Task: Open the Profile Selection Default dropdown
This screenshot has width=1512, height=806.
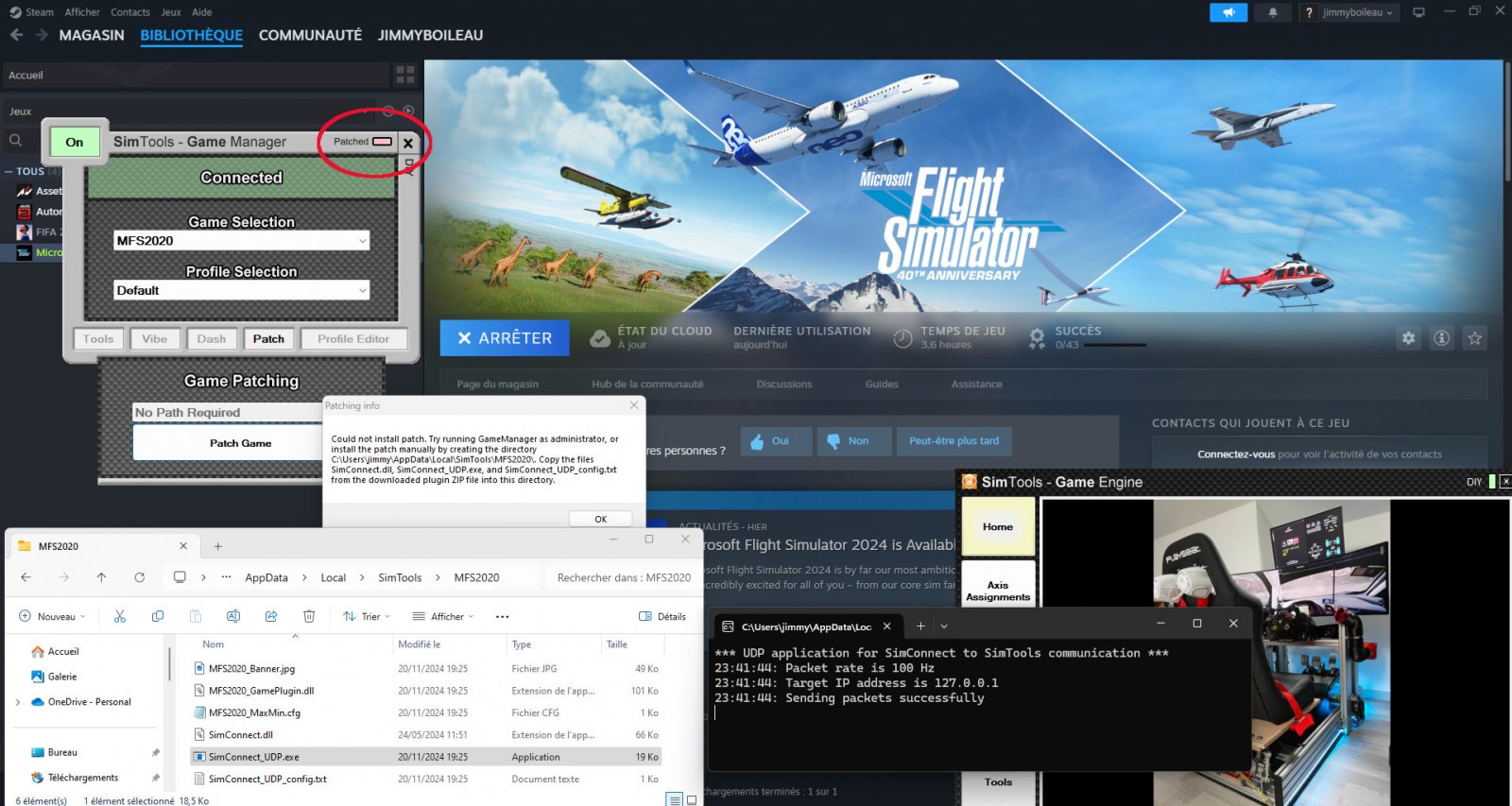Action: 241,290
